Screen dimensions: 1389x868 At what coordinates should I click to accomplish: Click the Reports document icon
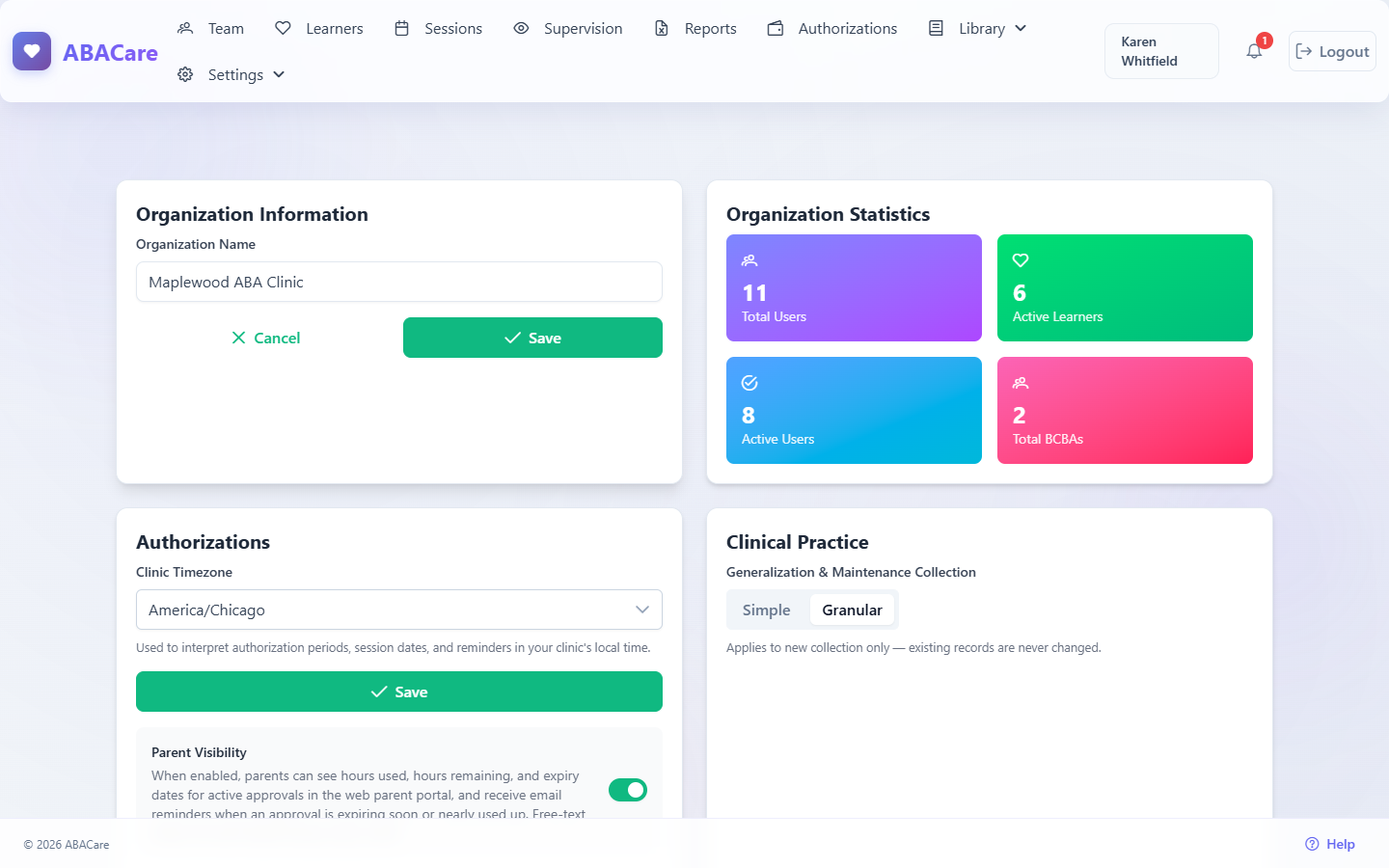click(662, 28)
